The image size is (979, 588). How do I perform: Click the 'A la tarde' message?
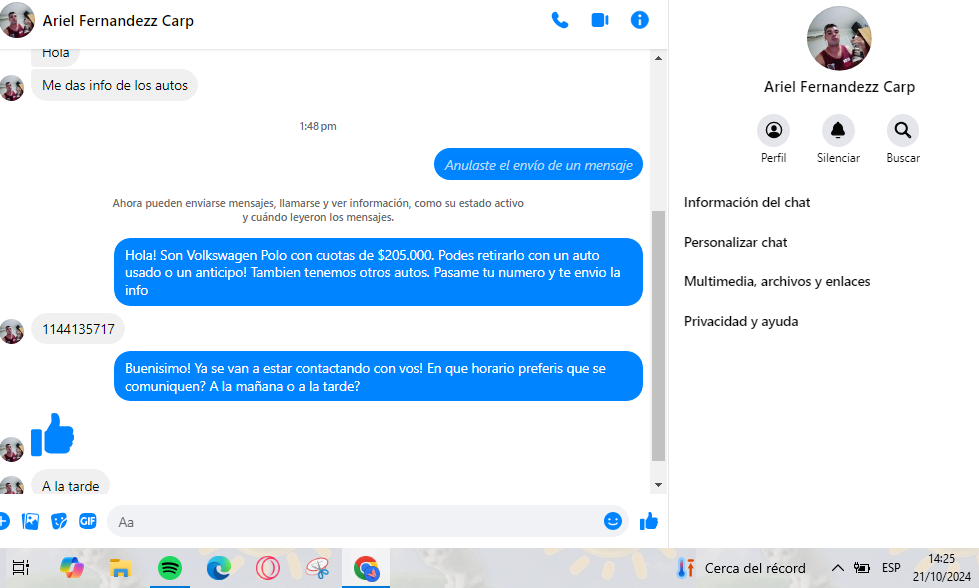70,484
